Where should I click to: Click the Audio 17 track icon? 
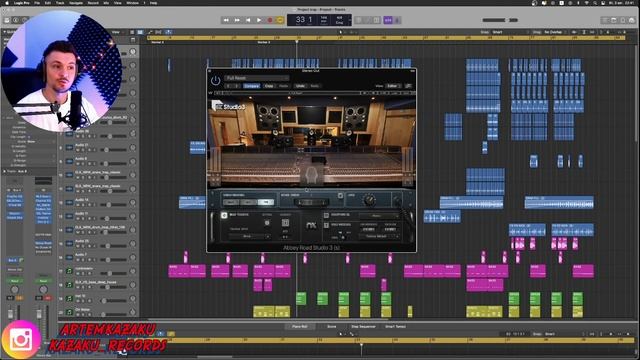(69, 147)
